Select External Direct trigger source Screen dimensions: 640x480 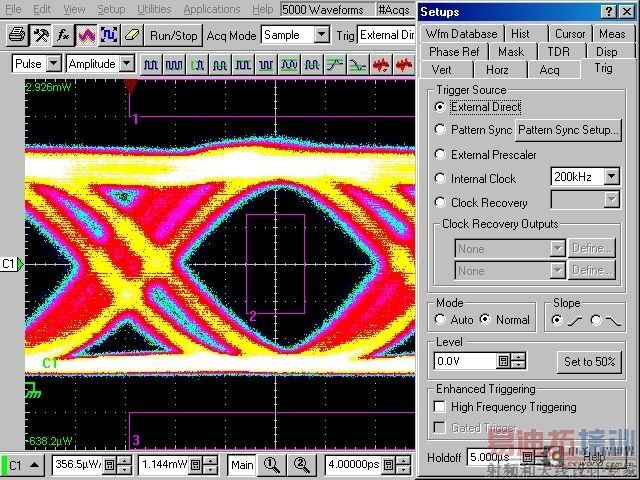(440, 107)
